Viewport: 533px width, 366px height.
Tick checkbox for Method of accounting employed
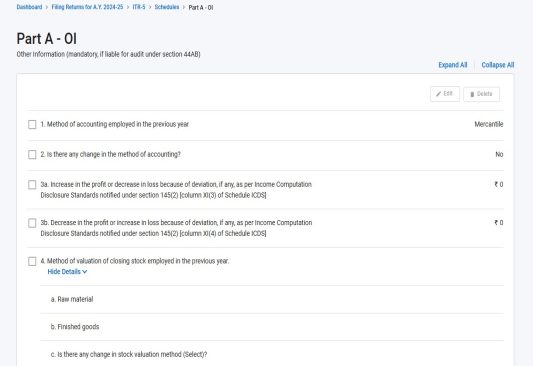(32, 124)
